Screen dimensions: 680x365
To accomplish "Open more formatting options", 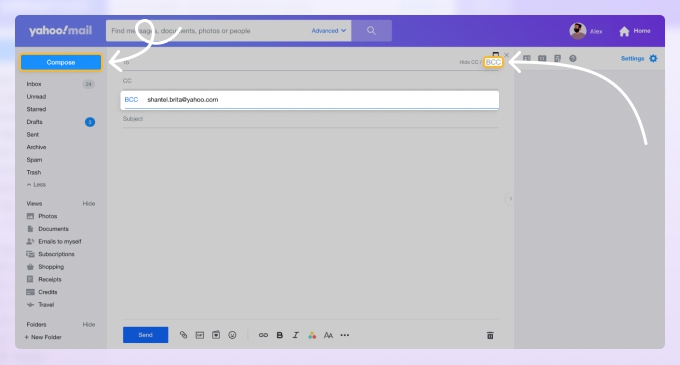I will click(345, 335).
